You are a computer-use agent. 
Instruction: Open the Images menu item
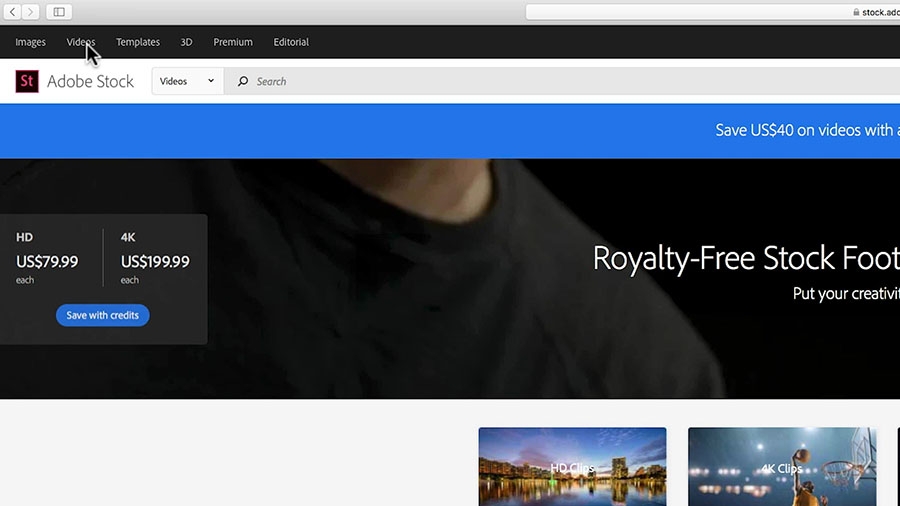coord(30,42)
